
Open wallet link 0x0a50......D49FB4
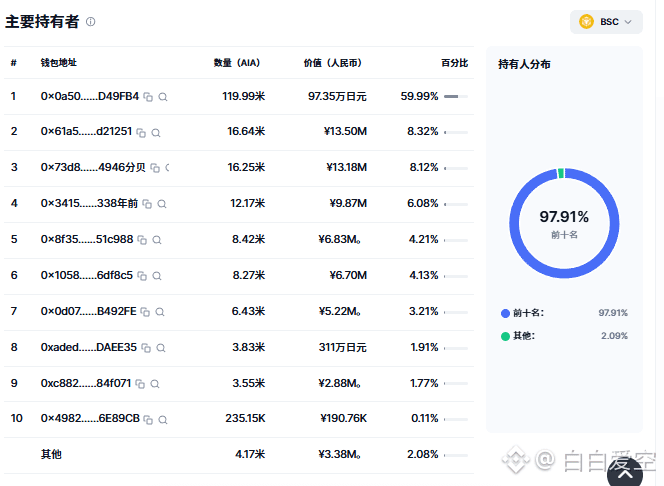90,97
